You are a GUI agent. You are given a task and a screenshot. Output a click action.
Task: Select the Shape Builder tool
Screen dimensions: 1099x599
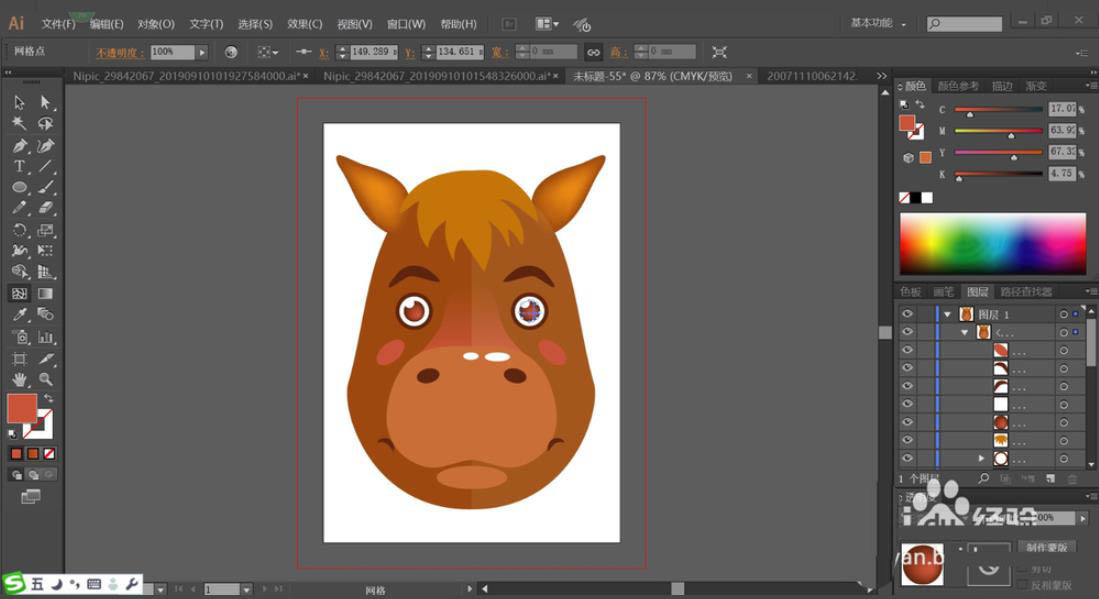[x=20, y=272]
